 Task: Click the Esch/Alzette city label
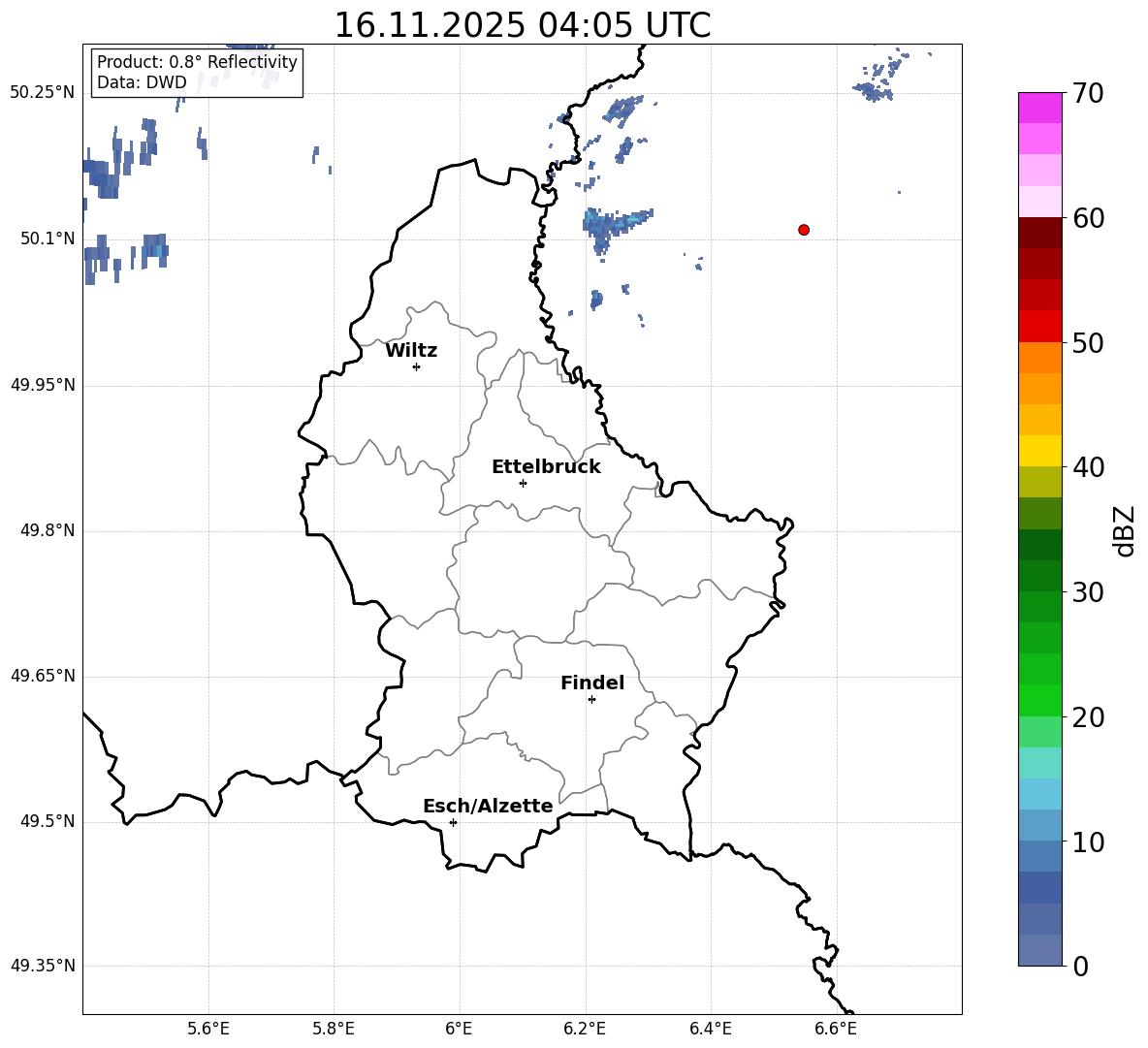click(488, 806)
